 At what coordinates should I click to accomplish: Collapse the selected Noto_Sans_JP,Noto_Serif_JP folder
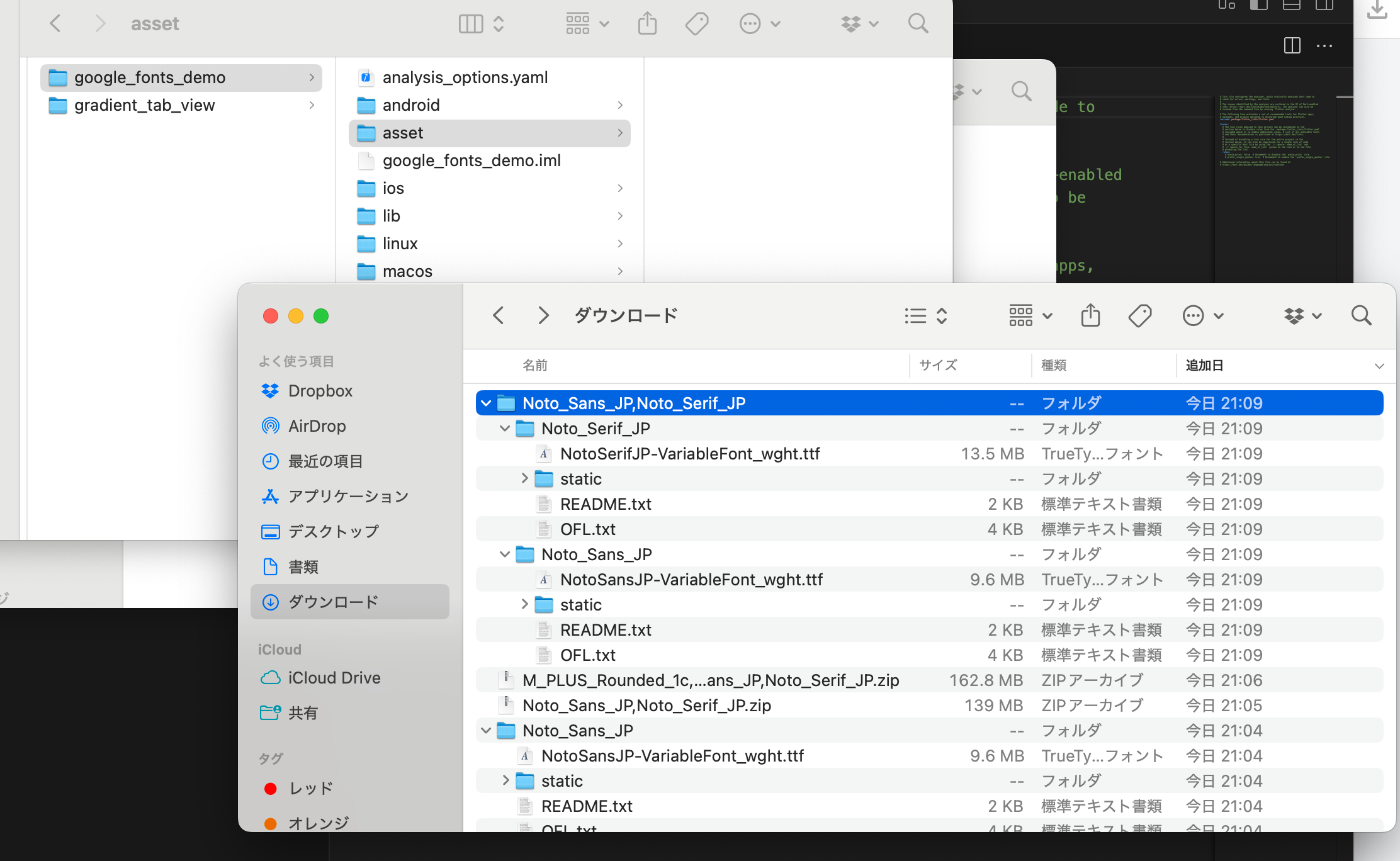point(486,403)
